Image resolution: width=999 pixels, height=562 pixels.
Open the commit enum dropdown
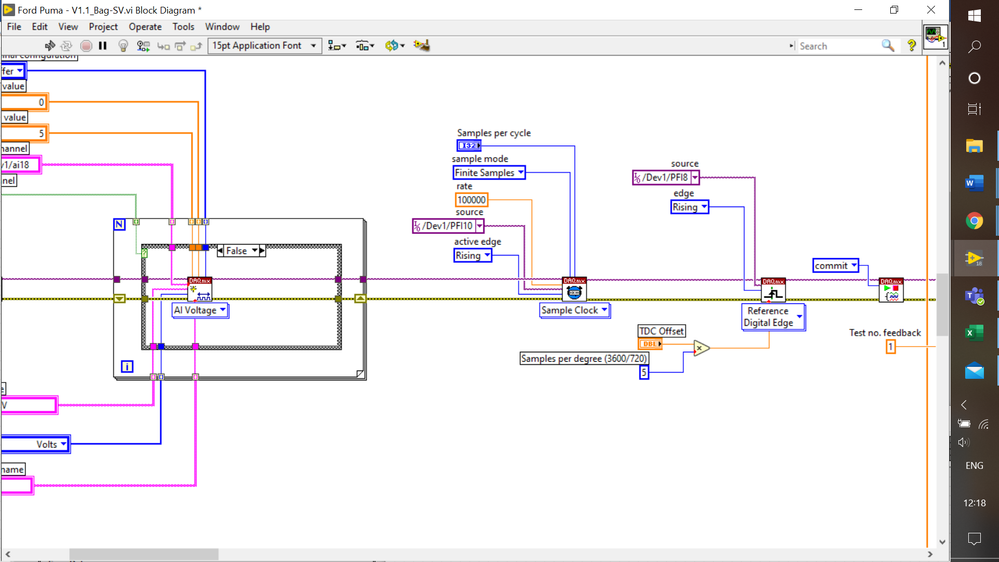pos(836,266)
